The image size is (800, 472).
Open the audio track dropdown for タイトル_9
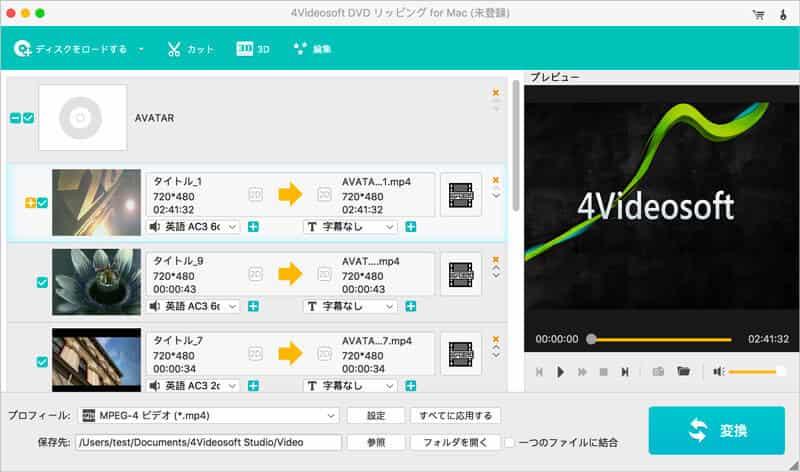tap(193, 306)
